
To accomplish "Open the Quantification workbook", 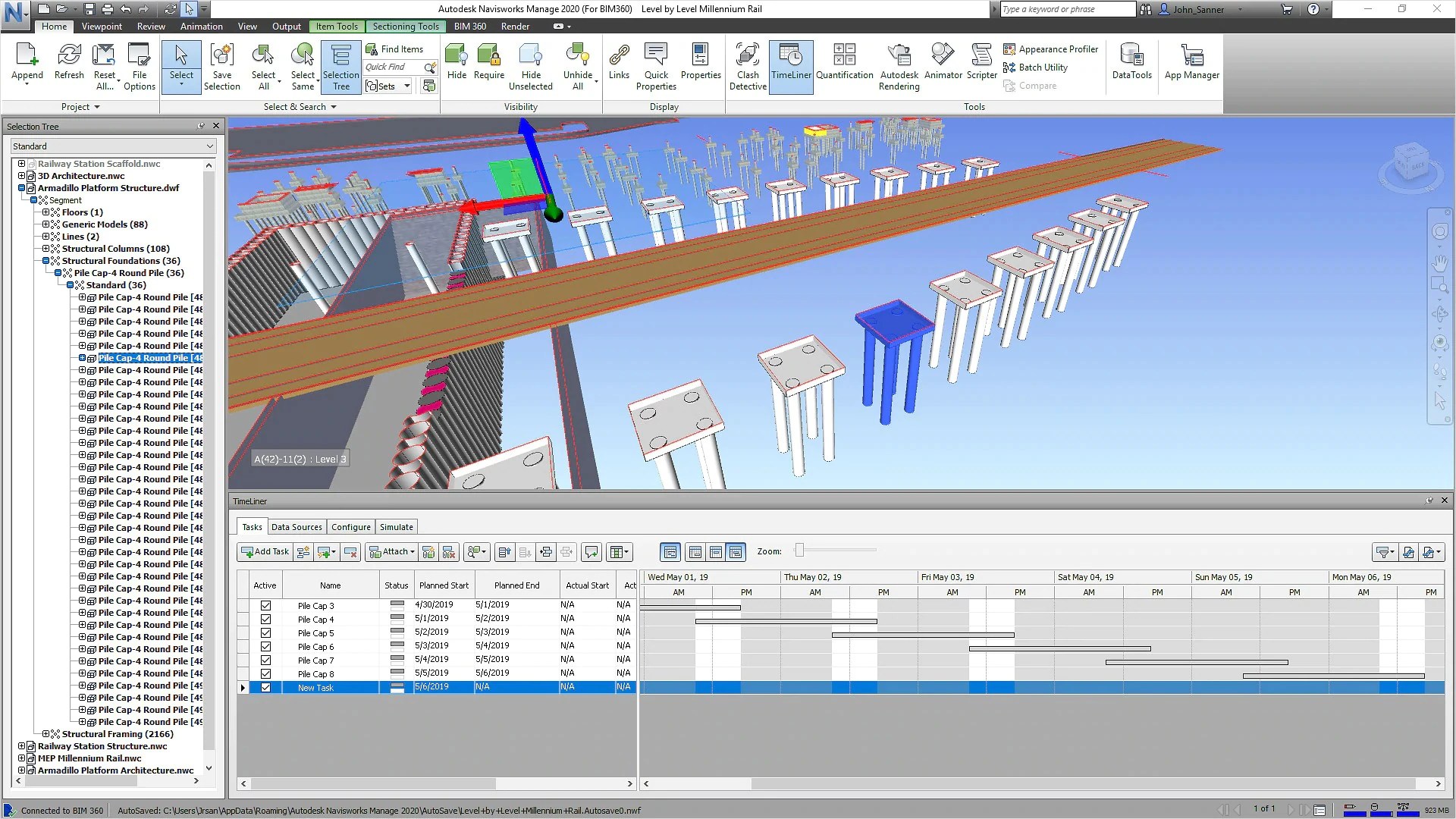I will pyautogui.click(x=845, y=66).
